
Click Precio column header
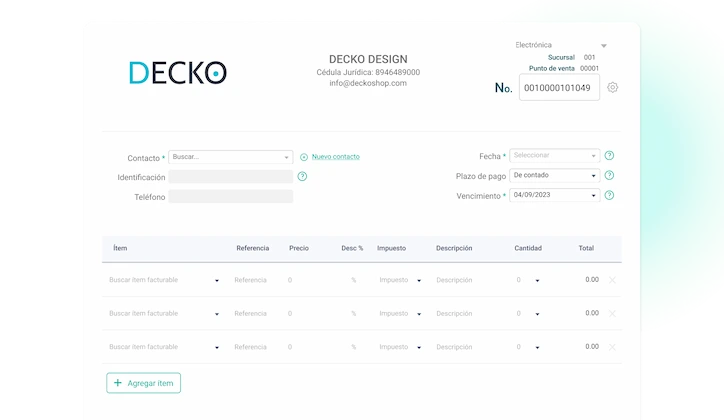click(x=299, y=248)
